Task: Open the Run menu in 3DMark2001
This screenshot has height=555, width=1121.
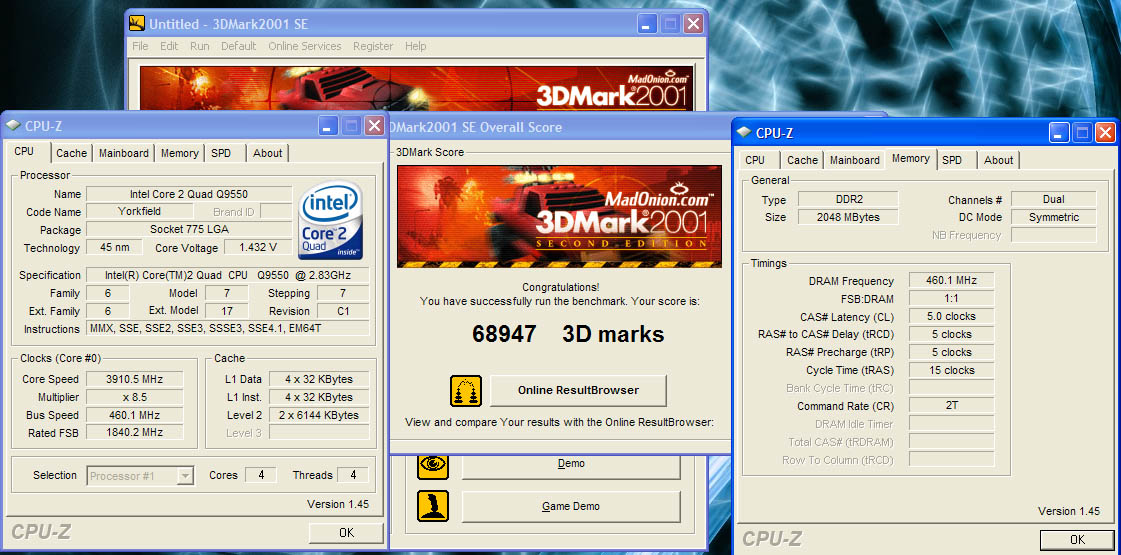Action: pyautogui.click(x=199, y=46)
